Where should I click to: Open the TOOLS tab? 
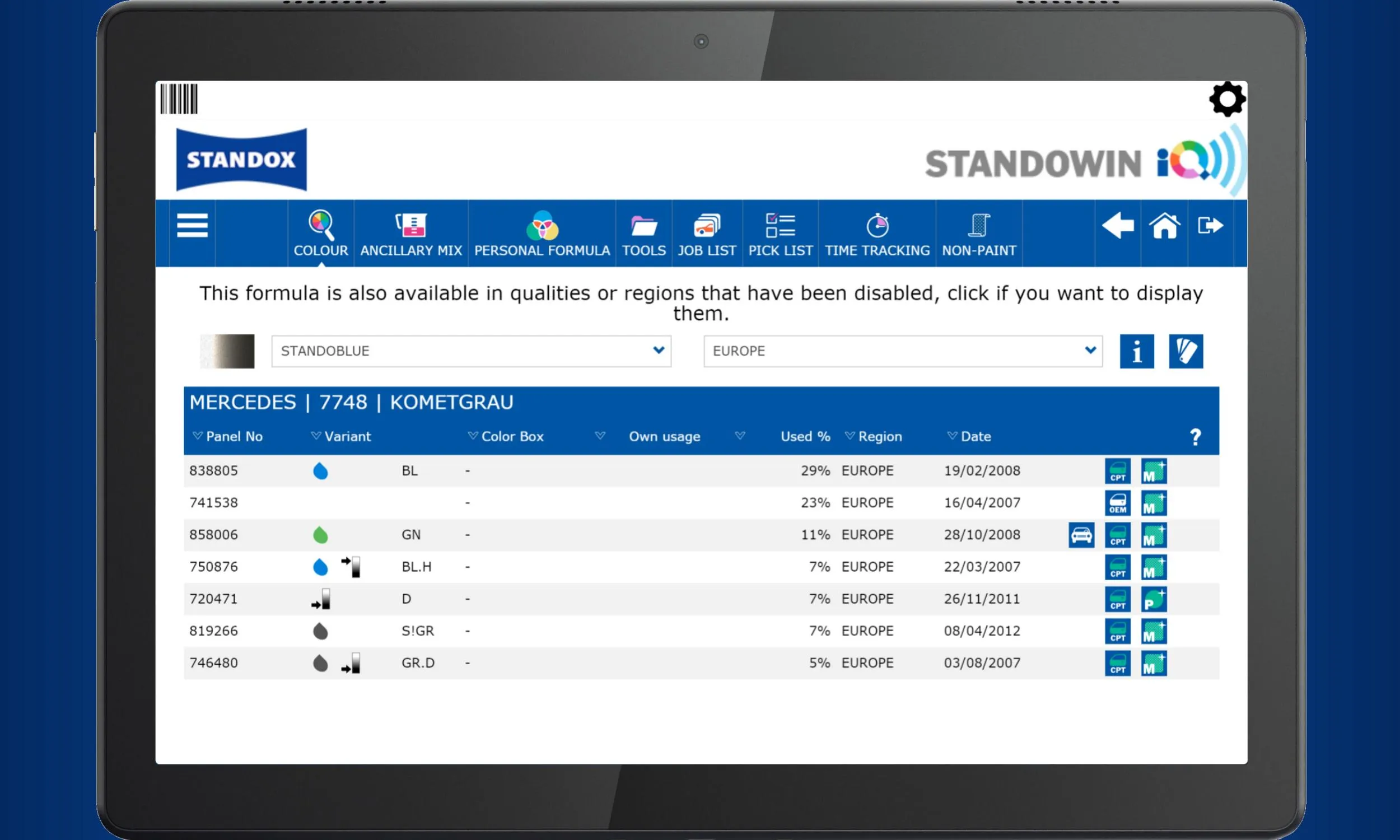[644, 233]
